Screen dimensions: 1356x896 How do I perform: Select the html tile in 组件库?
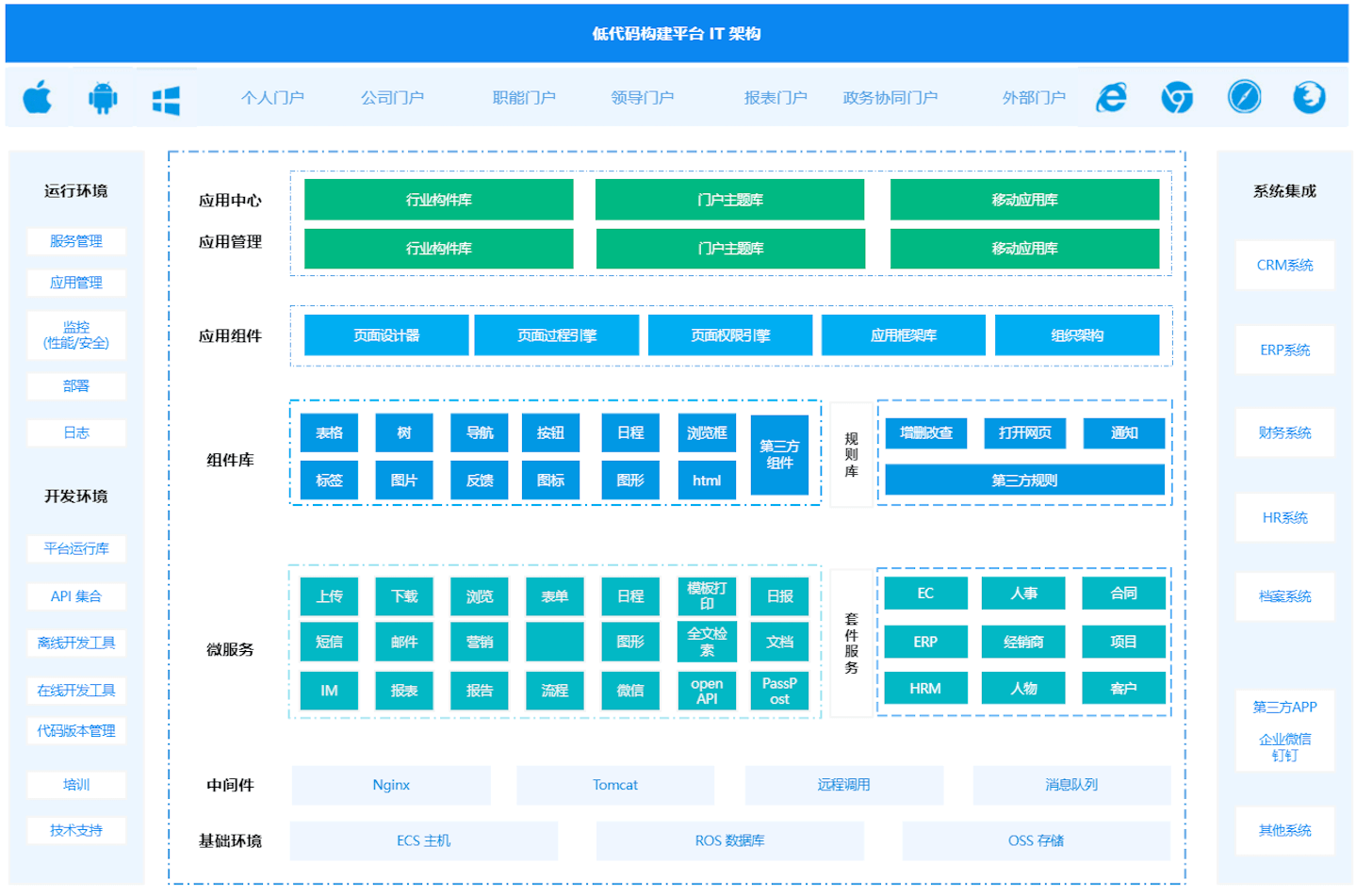(x=707, y=481)
